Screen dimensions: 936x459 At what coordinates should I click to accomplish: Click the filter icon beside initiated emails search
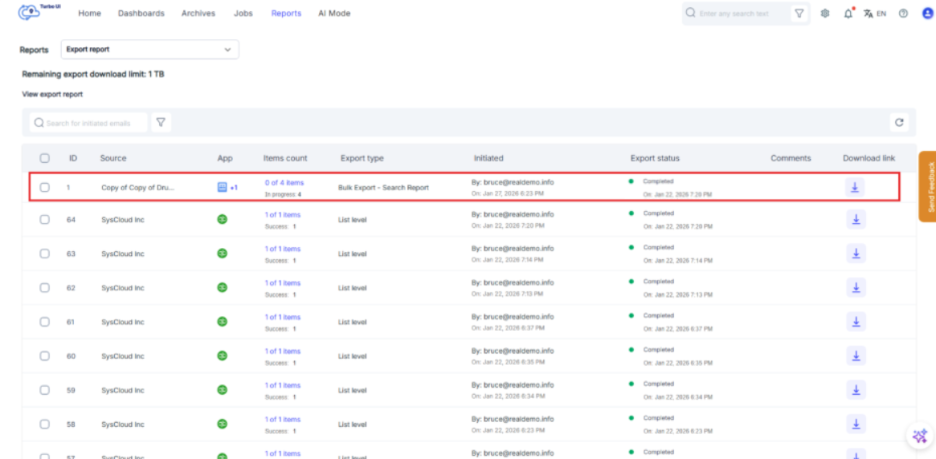160,122
